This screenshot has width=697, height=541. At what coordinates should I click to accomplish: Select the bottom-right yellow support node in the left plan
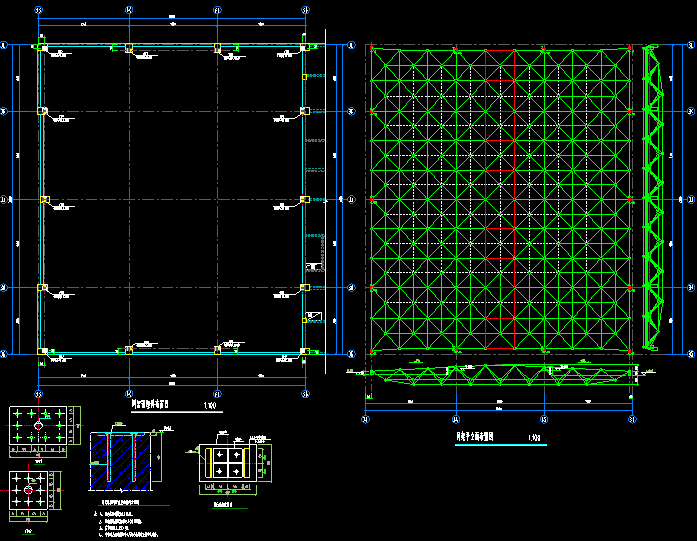click(305, 352)
